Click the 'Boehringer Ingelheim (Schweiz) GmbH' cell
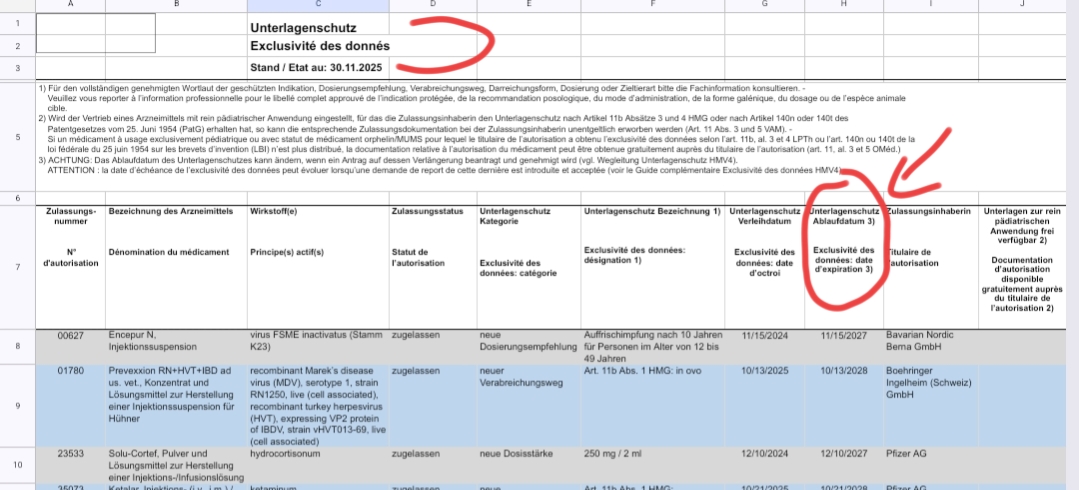Viewport: 1079px width, 490px height. click(x=931, y=406)
